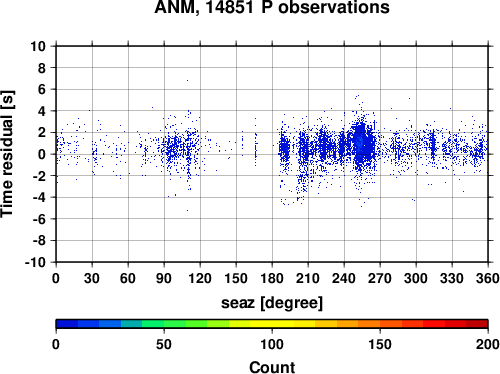Click the dark blue end of colorbar
Image resolution: width=500 pixels, height=374 pixels.
pyautogui.click(x=67, y=324)
